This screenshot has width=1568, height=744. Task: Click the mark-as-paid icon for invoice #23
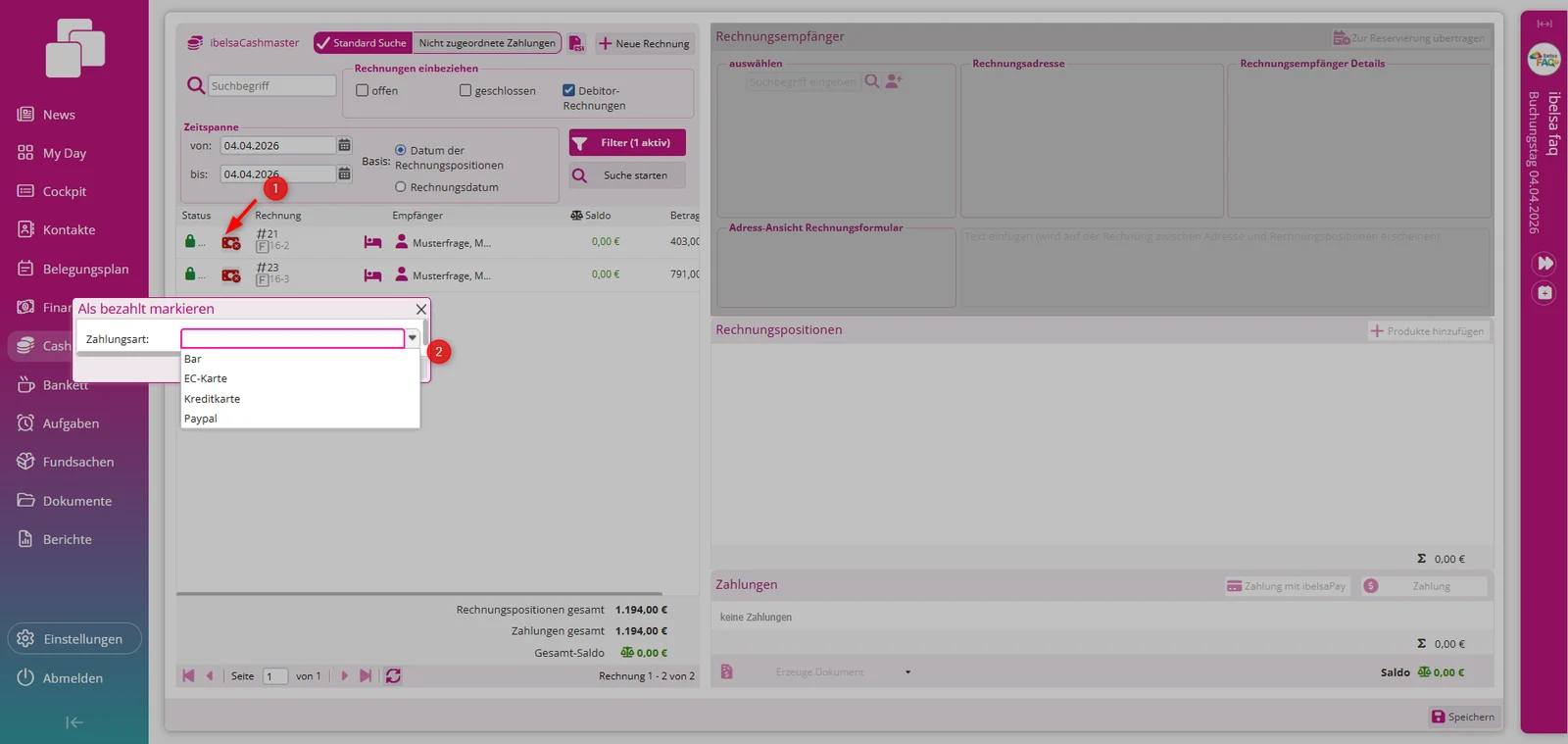[231, 275]
